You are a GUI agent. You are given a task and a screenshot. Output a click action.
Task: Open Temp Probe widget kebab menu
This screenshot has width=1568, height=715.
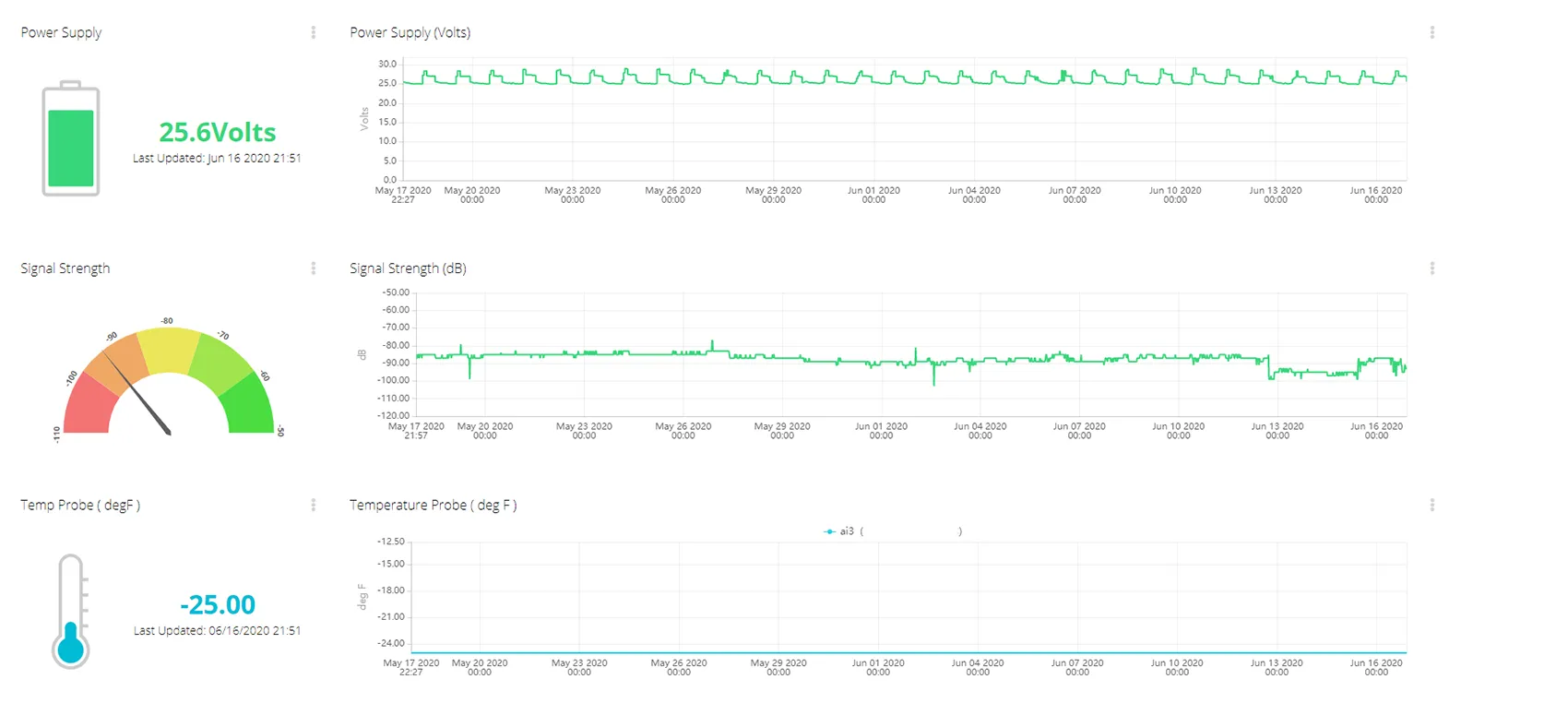[x=314, y=505]
